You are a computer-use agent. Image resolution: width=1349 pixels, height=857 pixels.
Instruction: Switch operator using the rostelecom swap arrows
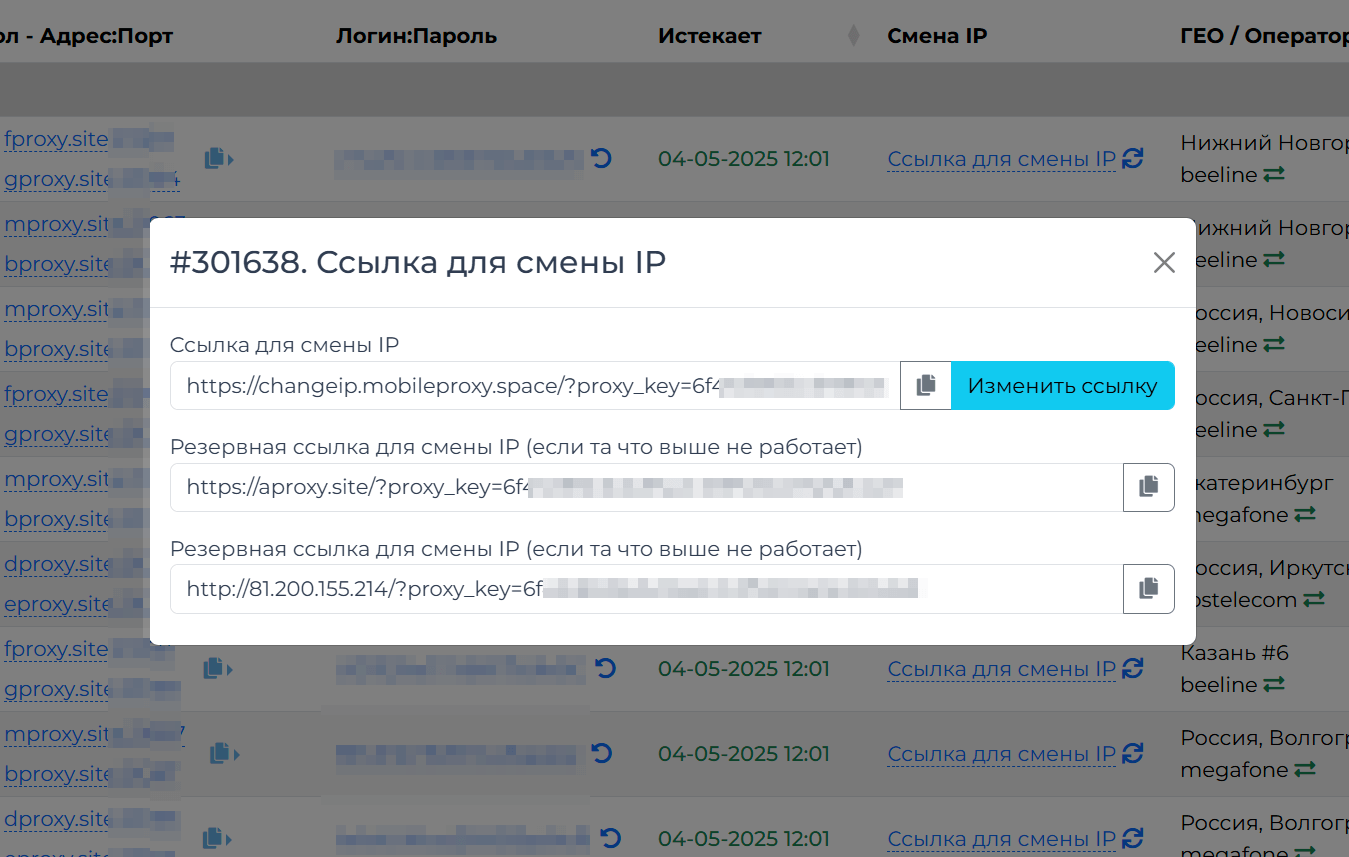click(1313, 600)
